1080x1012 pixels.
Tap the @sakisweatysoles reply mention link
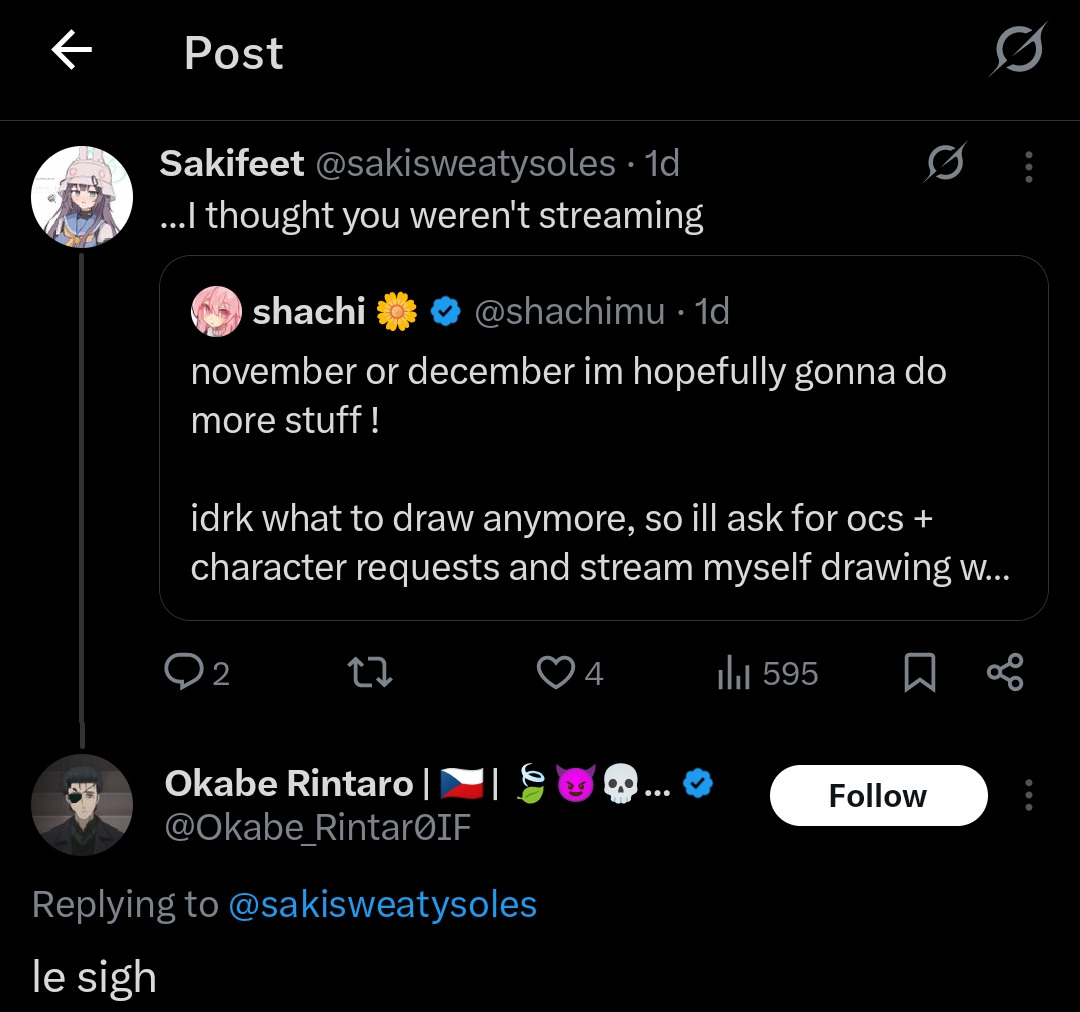(x=382, y=905)
